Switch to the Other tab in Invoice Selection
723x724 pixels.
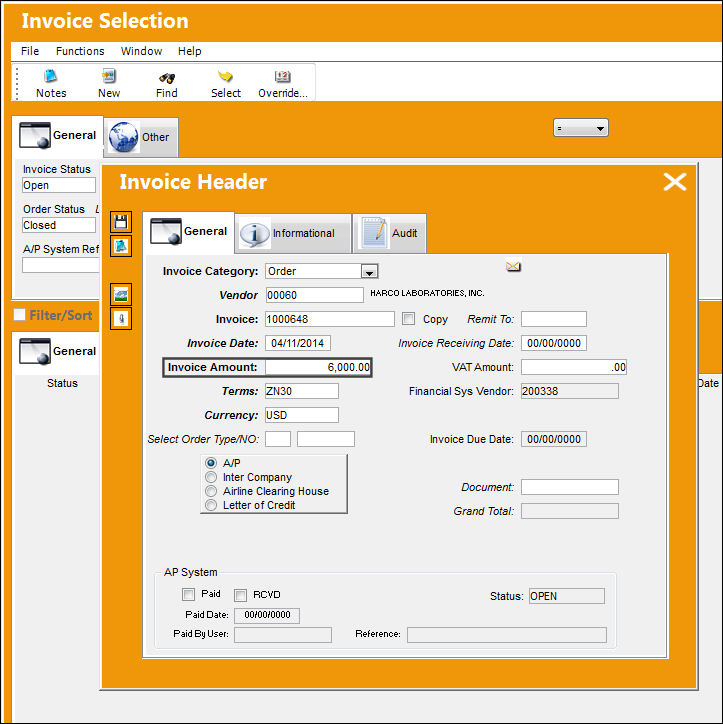(x=140, y=137)
